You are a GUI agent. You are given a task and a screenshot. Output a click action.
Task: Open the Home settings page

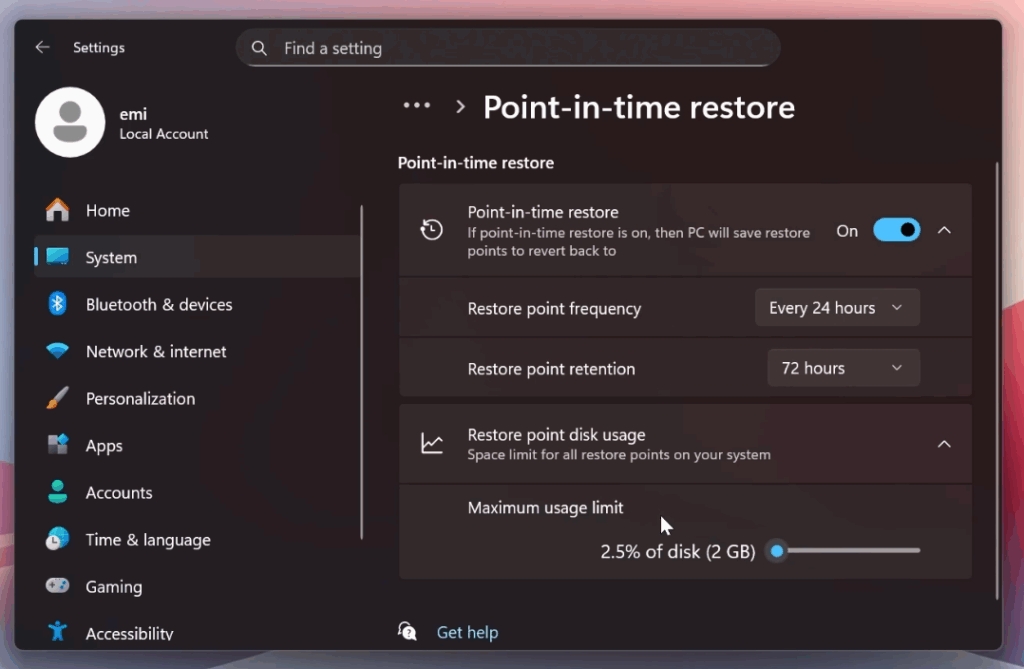tap(108, 210)
